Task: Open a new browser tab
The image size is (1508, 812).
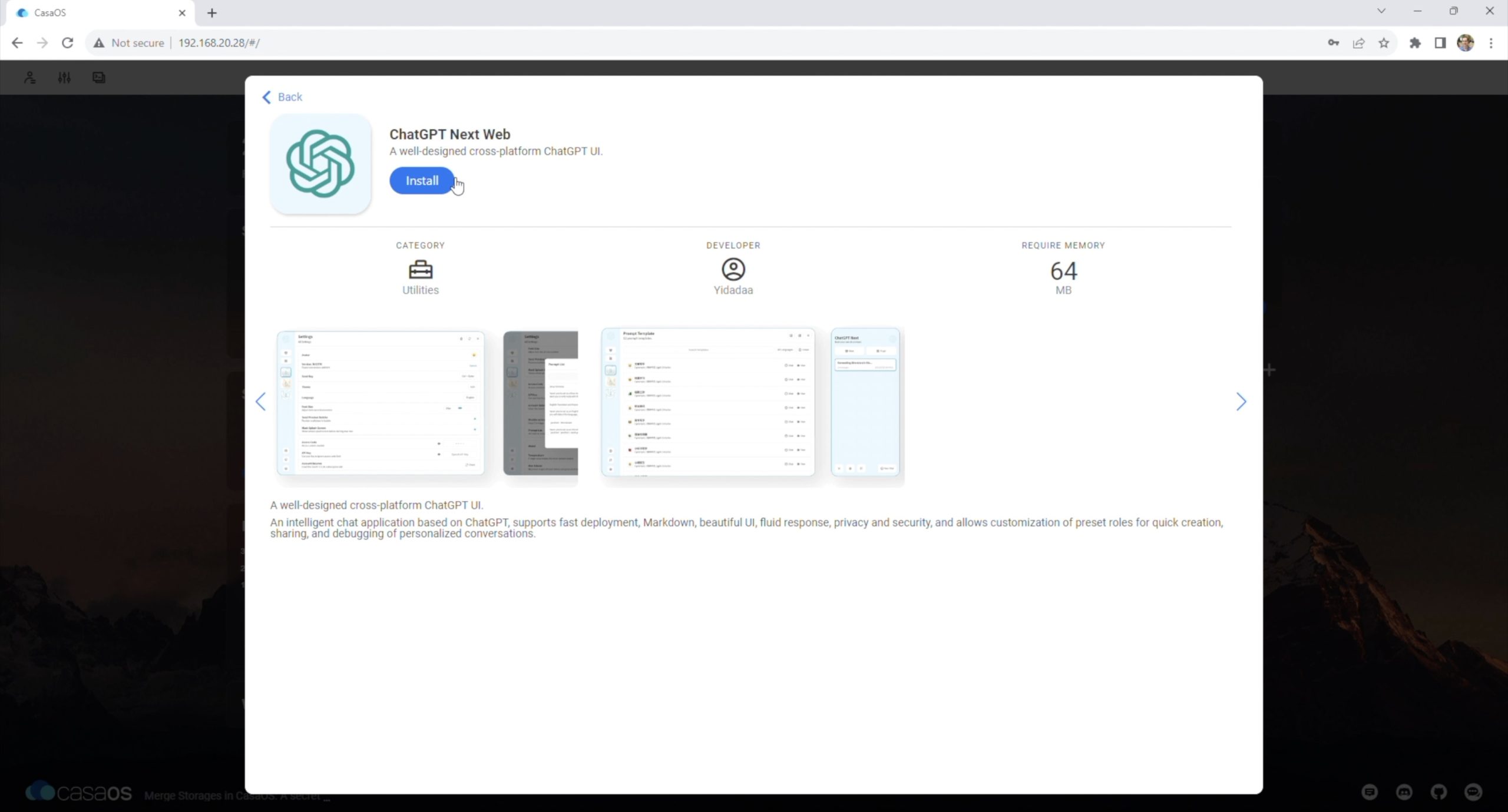Action: point(212,13)
